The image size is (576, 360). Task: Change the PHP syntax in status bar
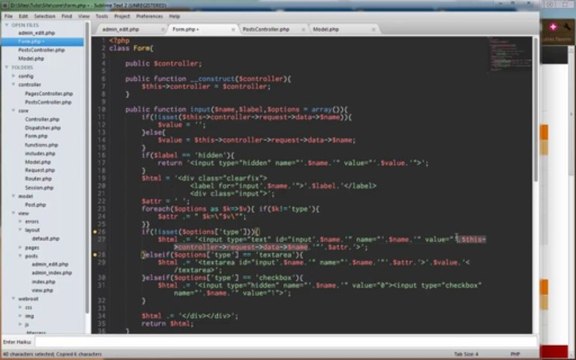coord(515,354)
